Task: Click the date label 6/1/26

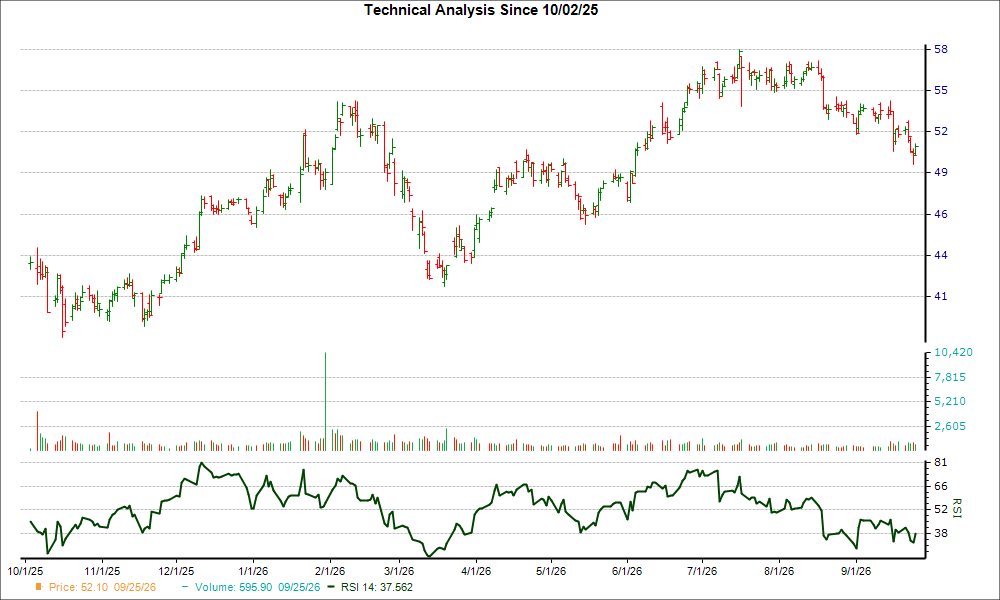Action: click(626, 571)
